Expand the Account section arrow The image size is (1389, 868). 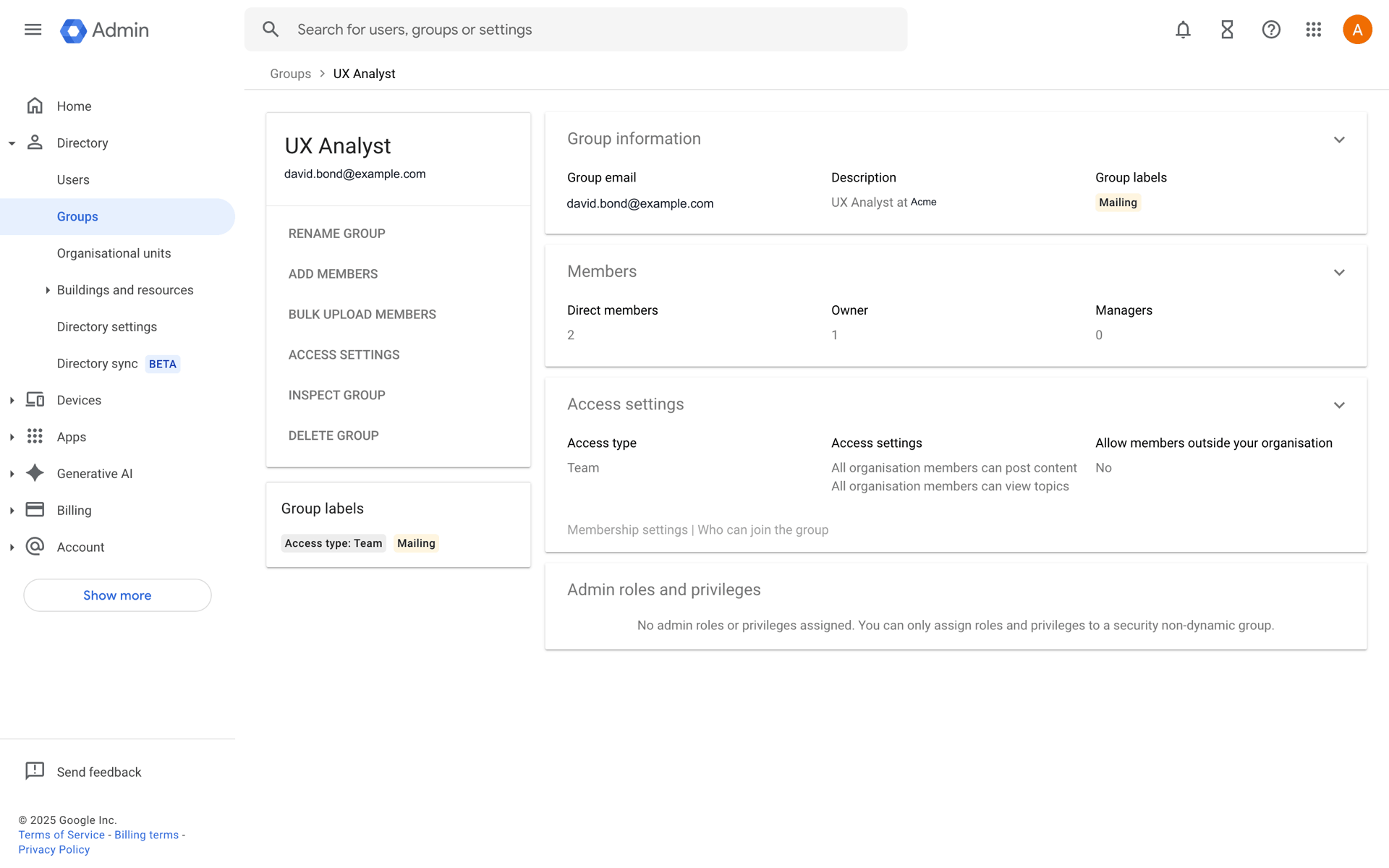pos(12,548)
